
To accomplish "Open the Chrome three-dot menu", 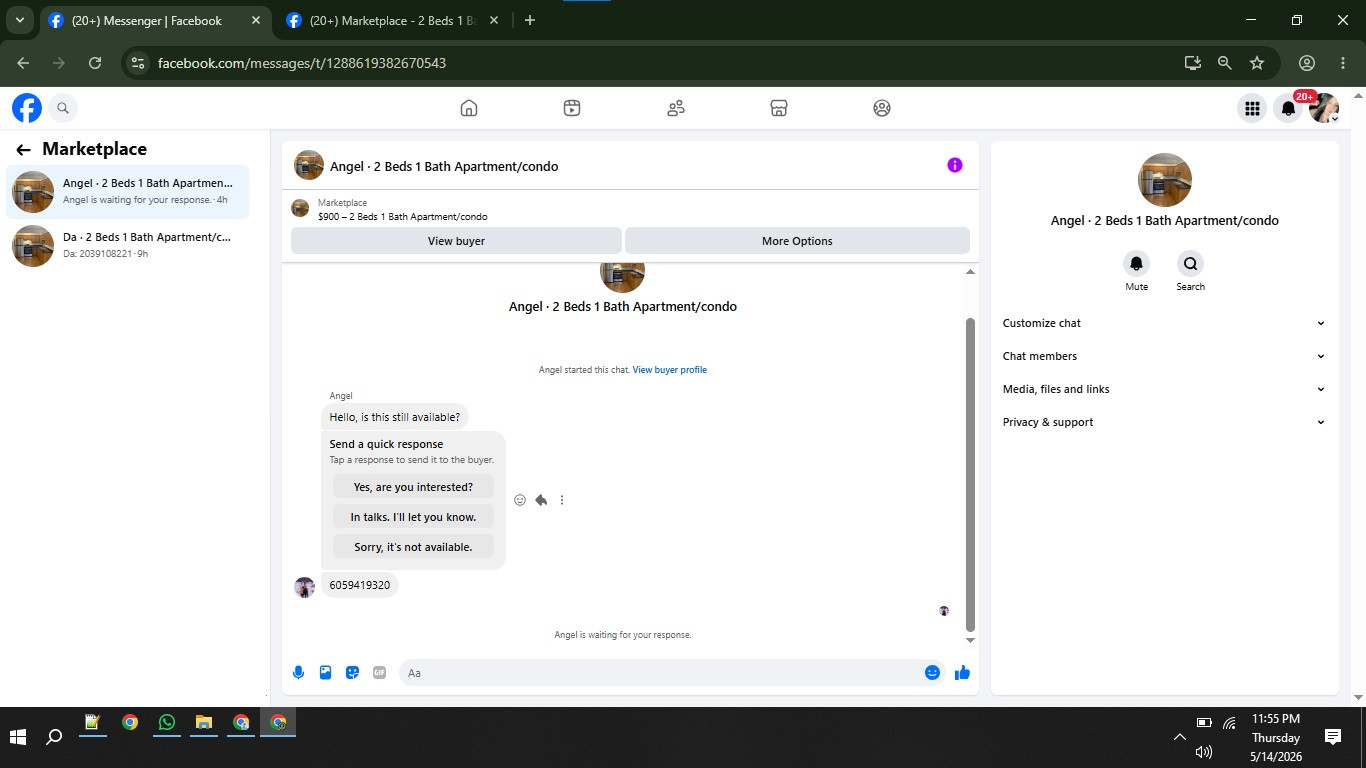I will point(1342,63).
